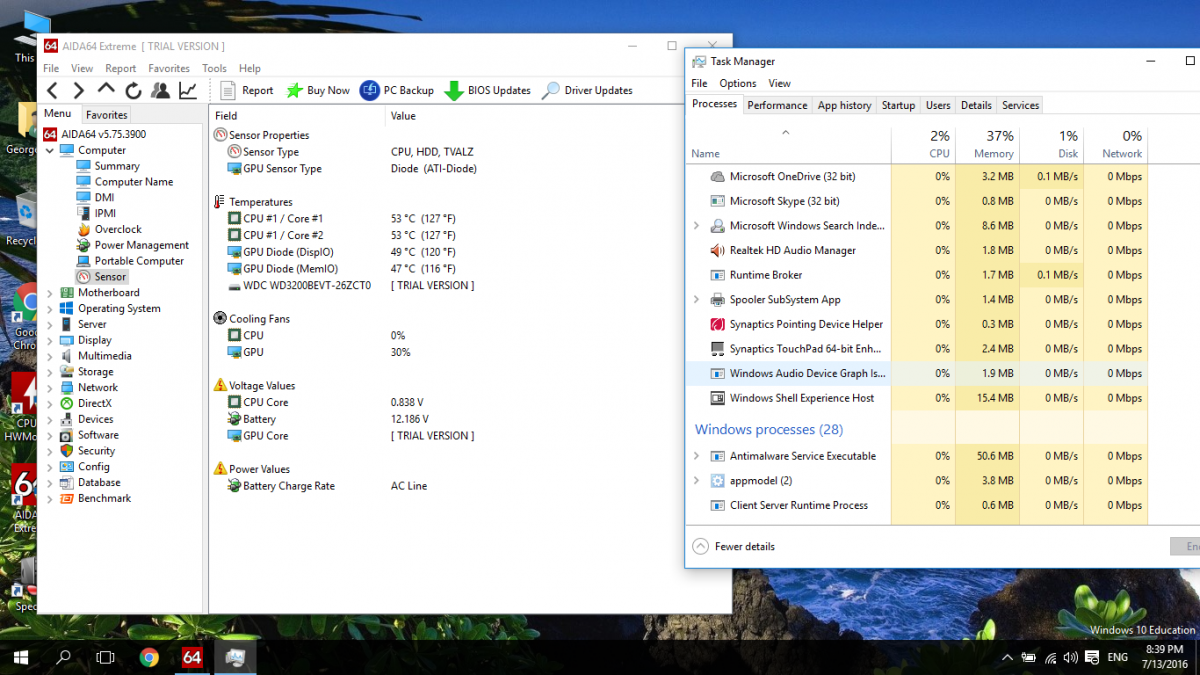Click the Windows Start button
Screen dimensions: 1200x675
point(20,657)
